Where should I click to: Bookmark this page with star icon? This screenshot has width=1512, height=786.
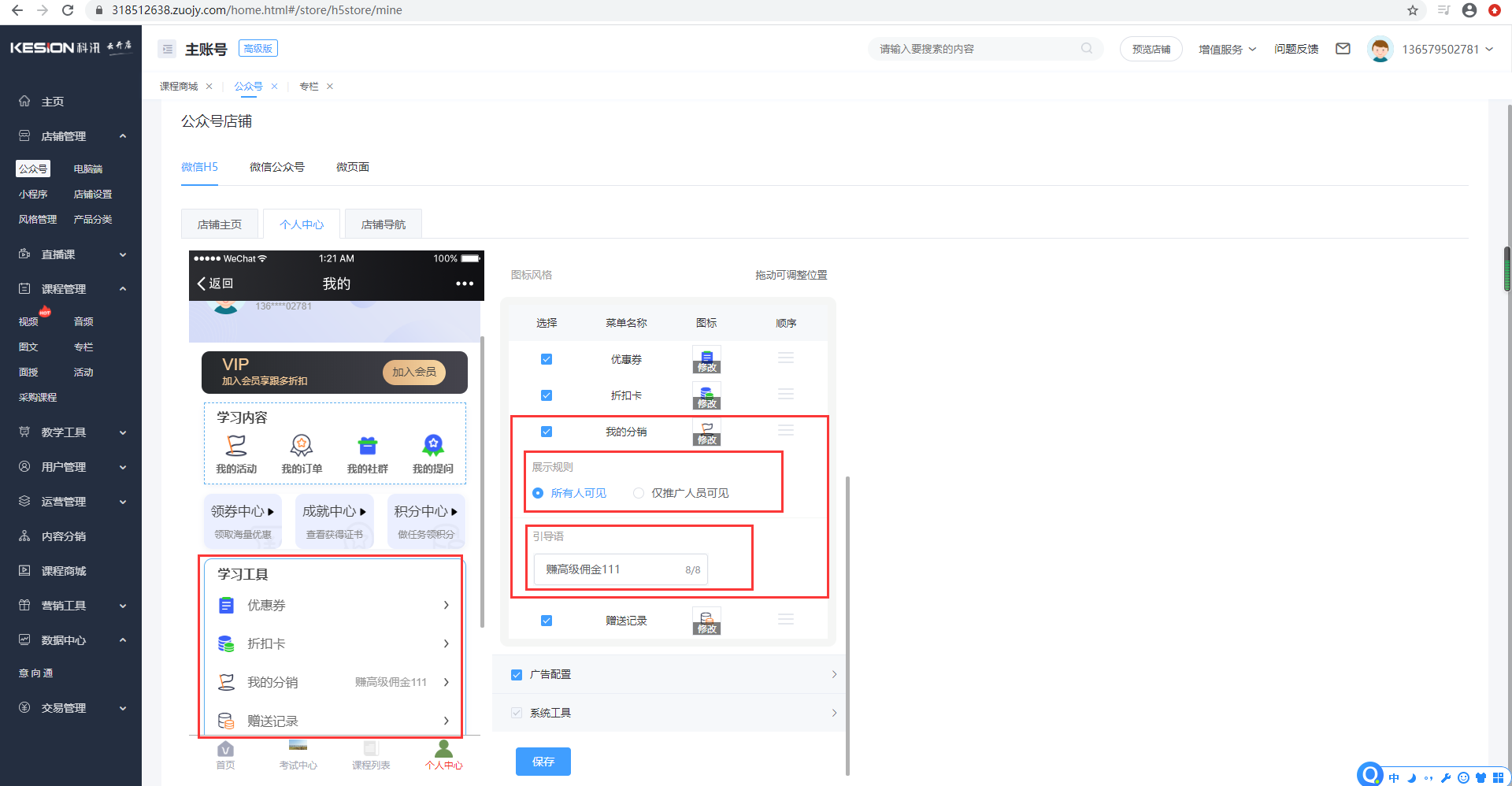(x=1413, y=10)
